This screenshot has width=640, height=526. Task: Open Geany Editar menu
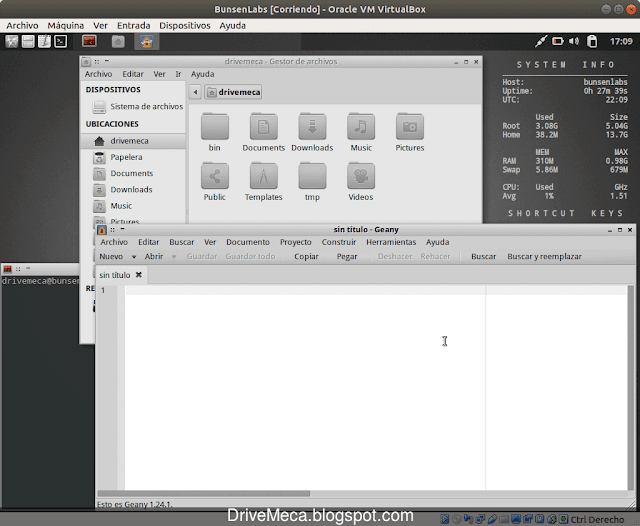click(x=149, y=242)
